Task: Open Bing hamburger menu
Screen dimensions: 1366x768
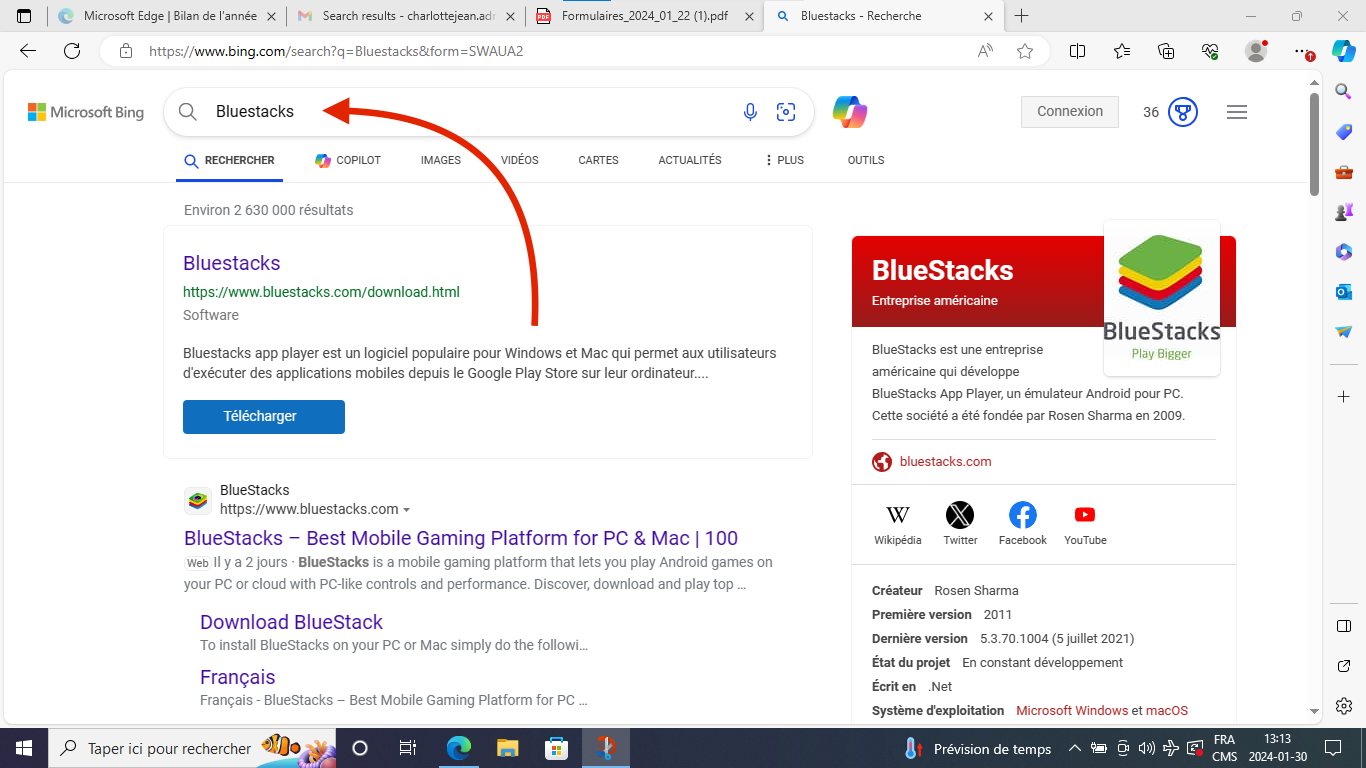Action: [x=1237, y=112]
